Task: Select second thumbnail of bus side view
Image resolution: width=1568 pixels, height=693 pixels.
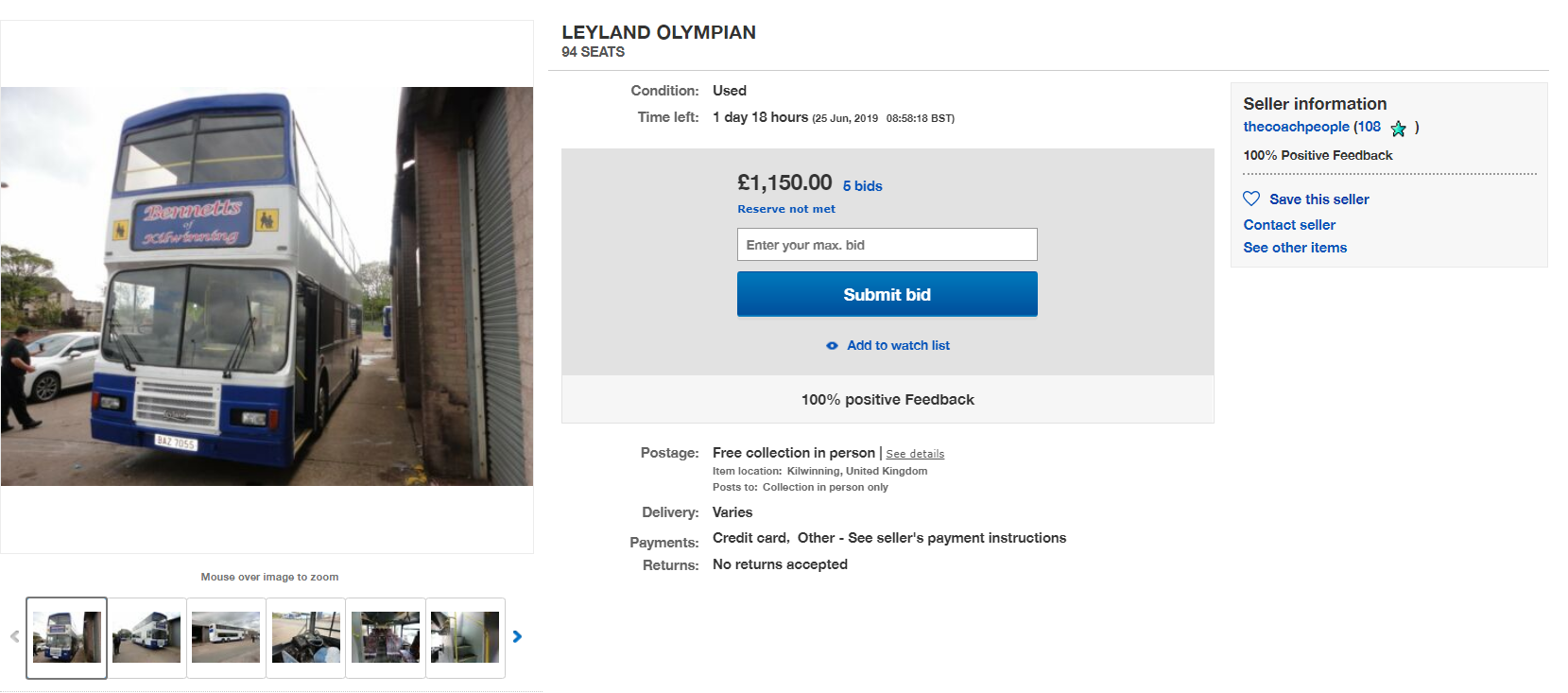Action: [146, 637]
